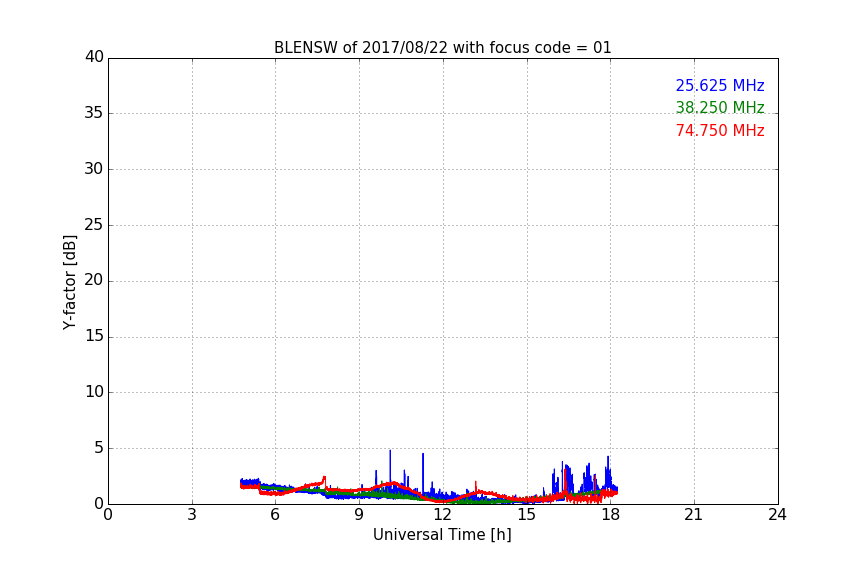Click the x-axis tick label '24'
The image size is (864, 576).
click(x=777, y=515)
